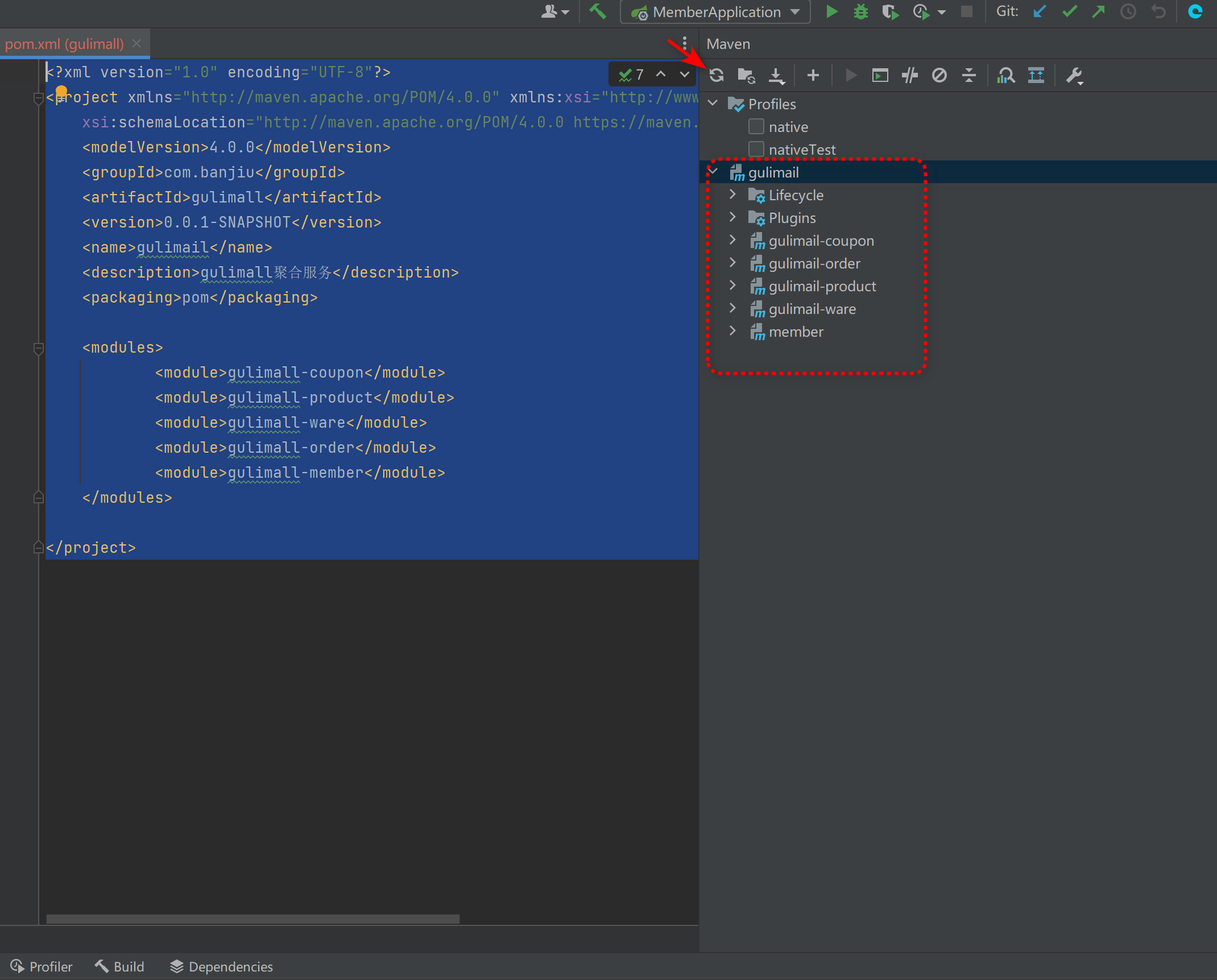This screenshot has width=1217, height=980.
Task: Toggle Maven Offline Mode icon
Action: [x=910, y=75]
